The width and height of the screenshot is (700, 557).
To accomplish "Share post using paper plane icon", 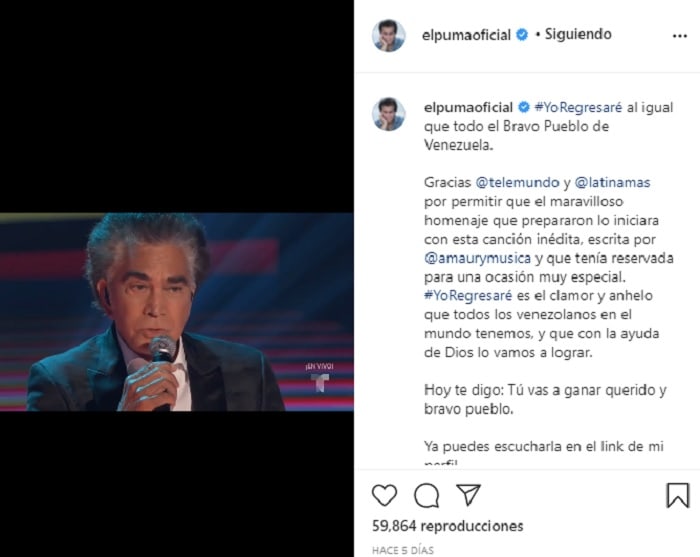I will click(x=468, y=495).
